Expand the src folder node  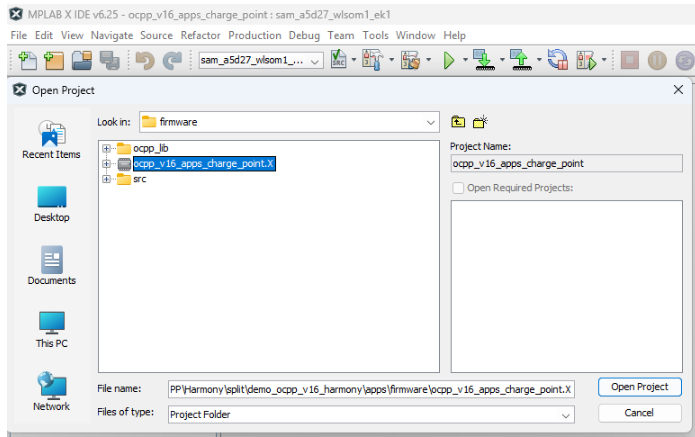(106, 179)
